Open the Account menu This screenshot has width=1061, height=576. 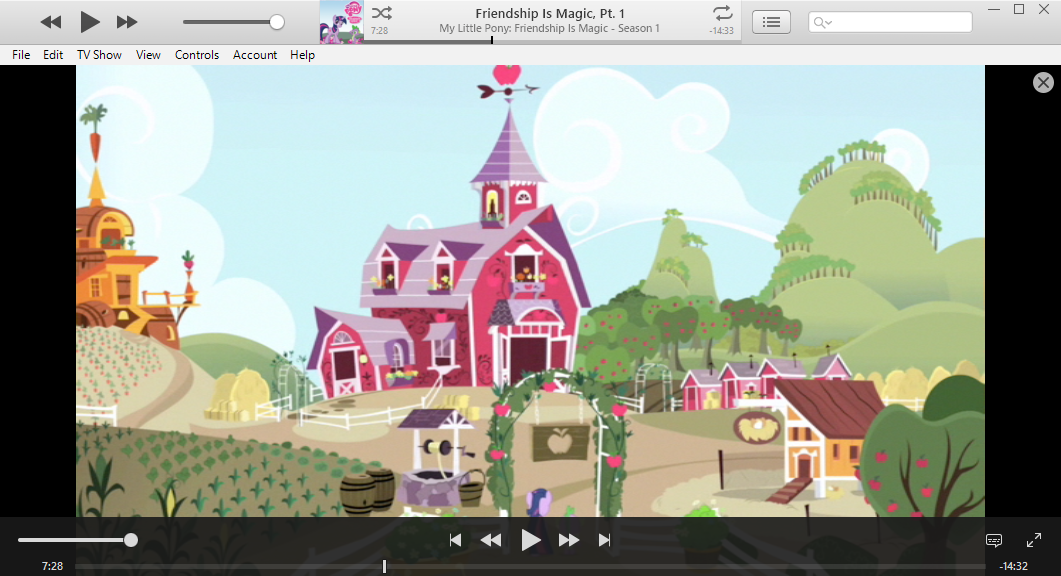click(255, 55)
